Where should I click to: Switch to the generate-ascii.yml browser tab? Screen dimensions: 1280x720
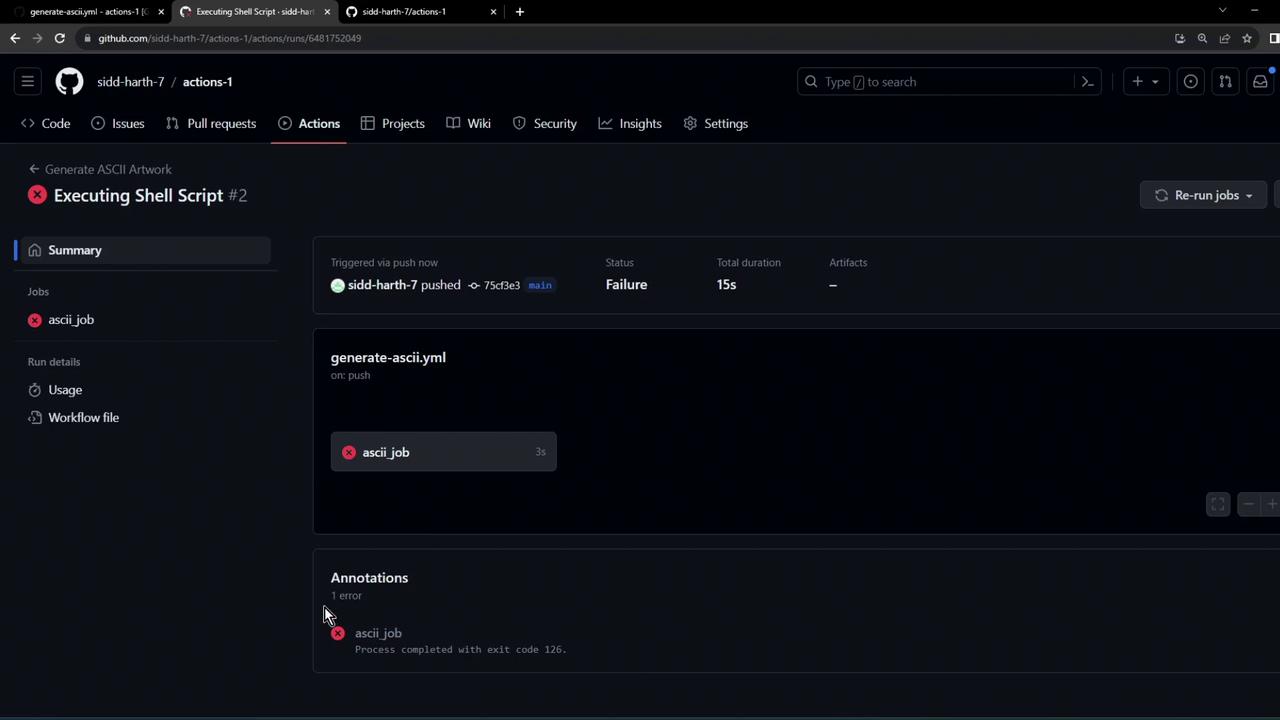(88, 12)
